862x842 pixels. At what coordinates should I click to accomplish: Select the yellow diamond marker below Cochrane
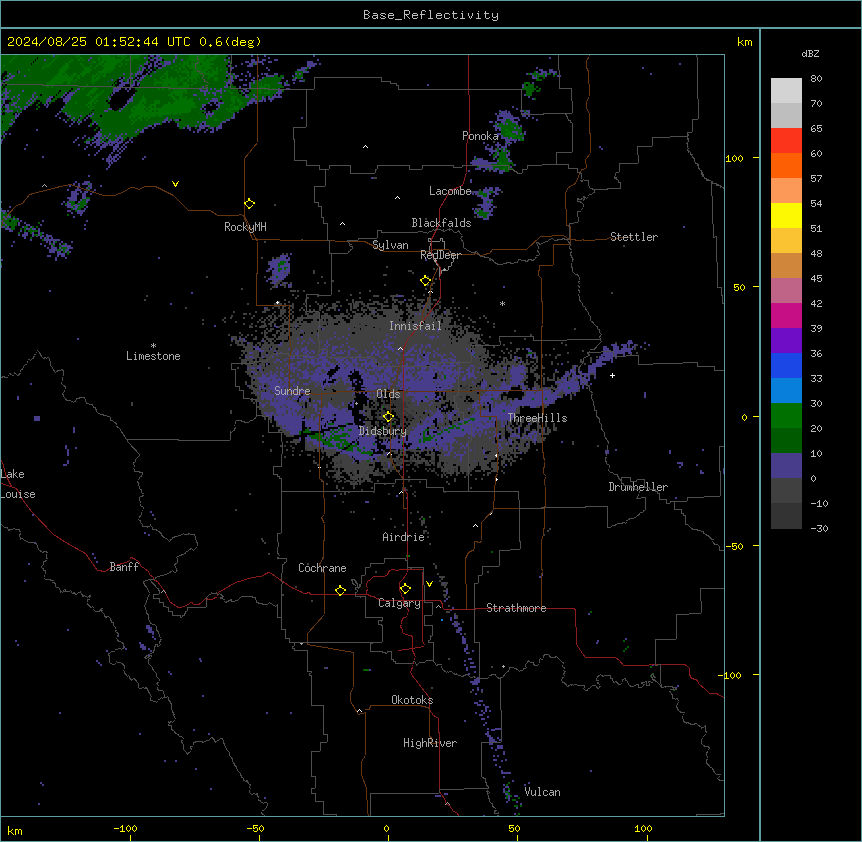[x=340, y=590]
